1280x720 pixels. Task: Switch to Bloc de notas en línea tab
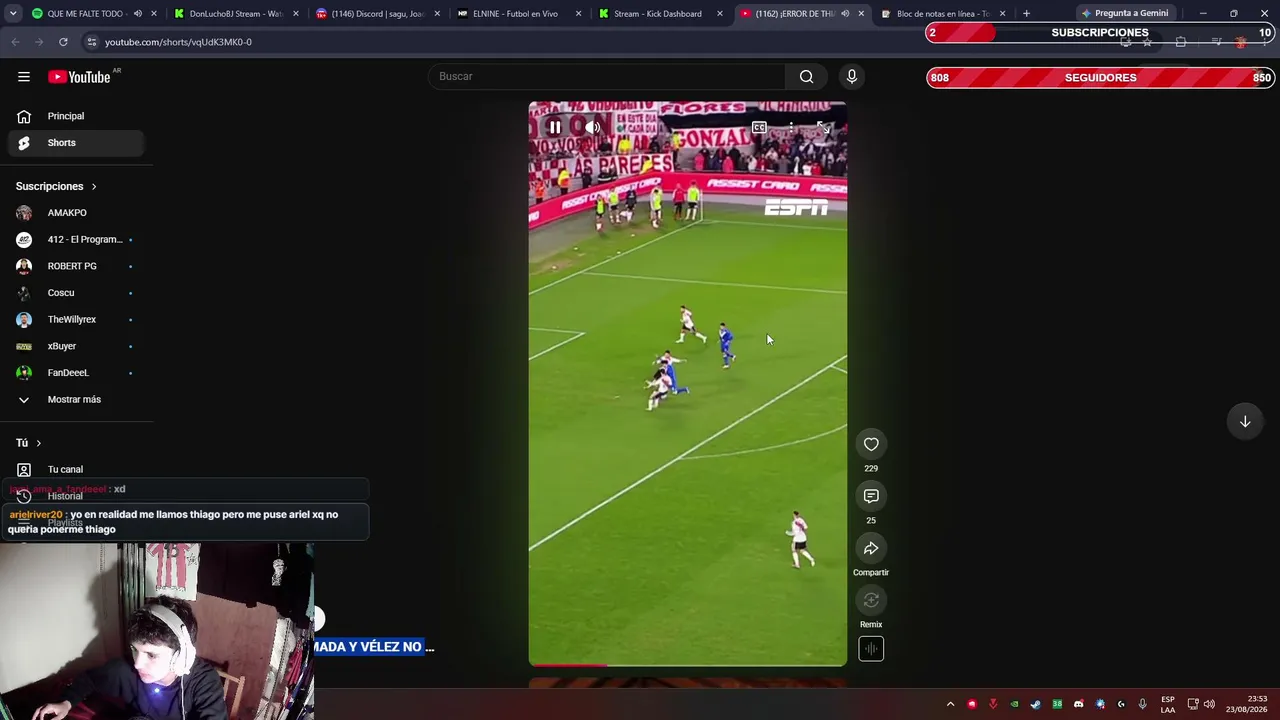tap(943, 14)
